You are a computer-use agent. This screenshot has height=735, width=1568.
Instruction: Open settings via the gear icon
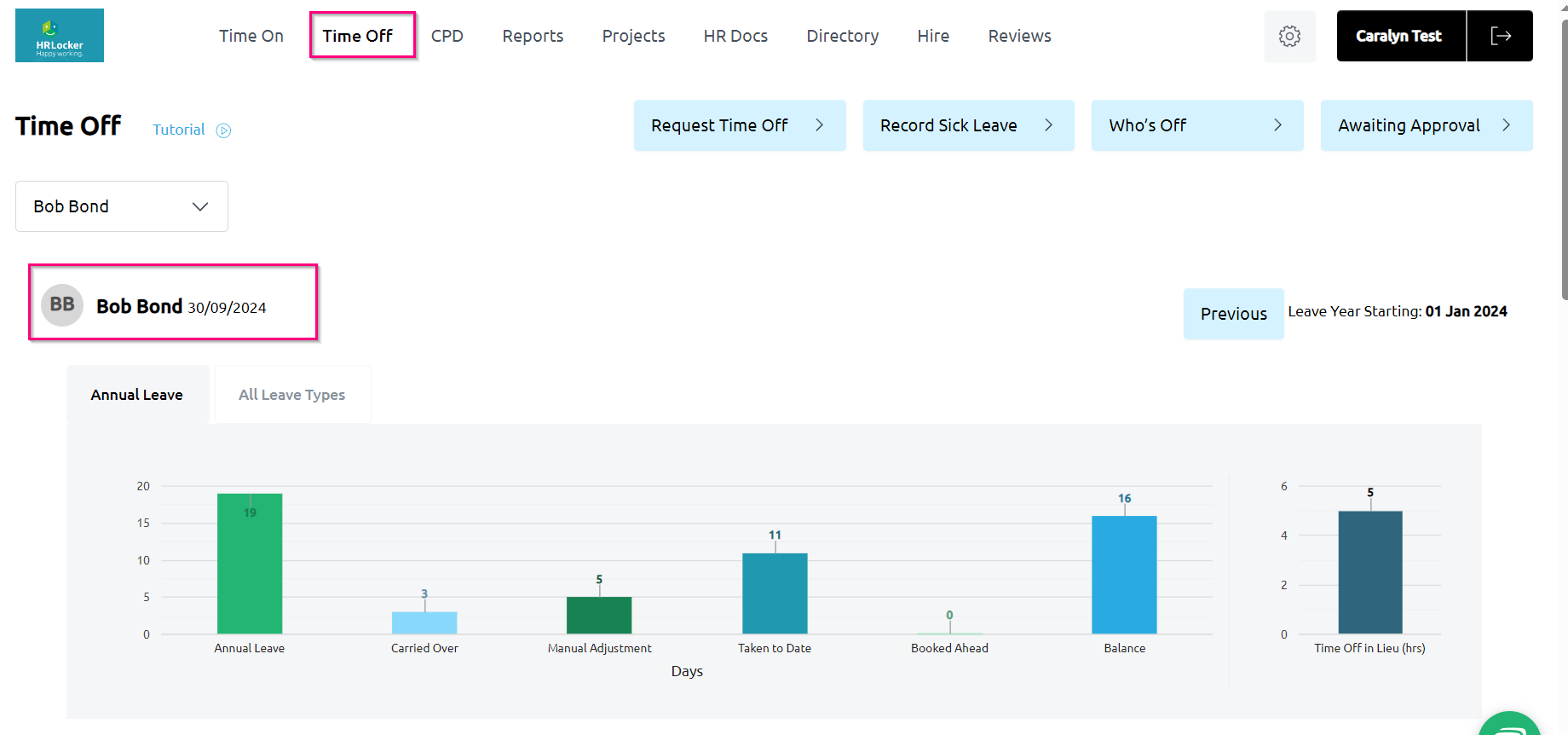[1289, 36]
